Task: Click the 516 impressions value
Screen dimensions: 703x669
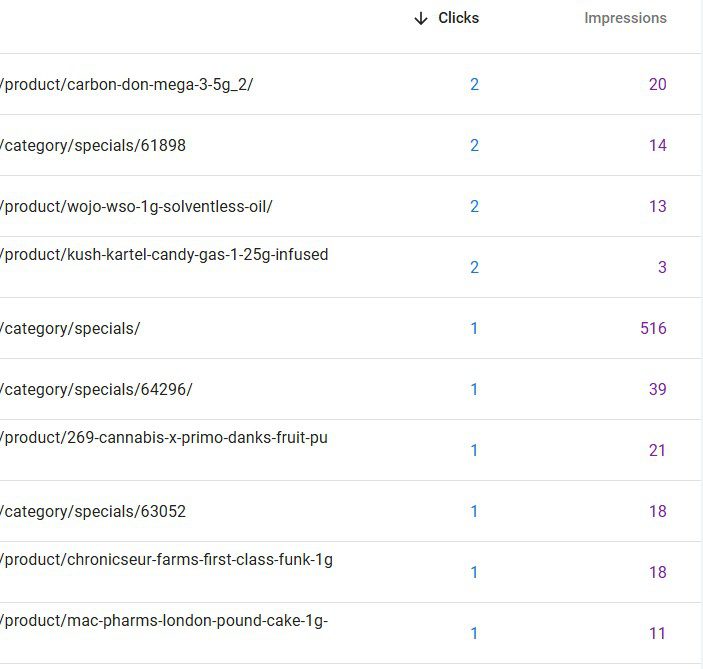Action: click(x=653, y=328)
